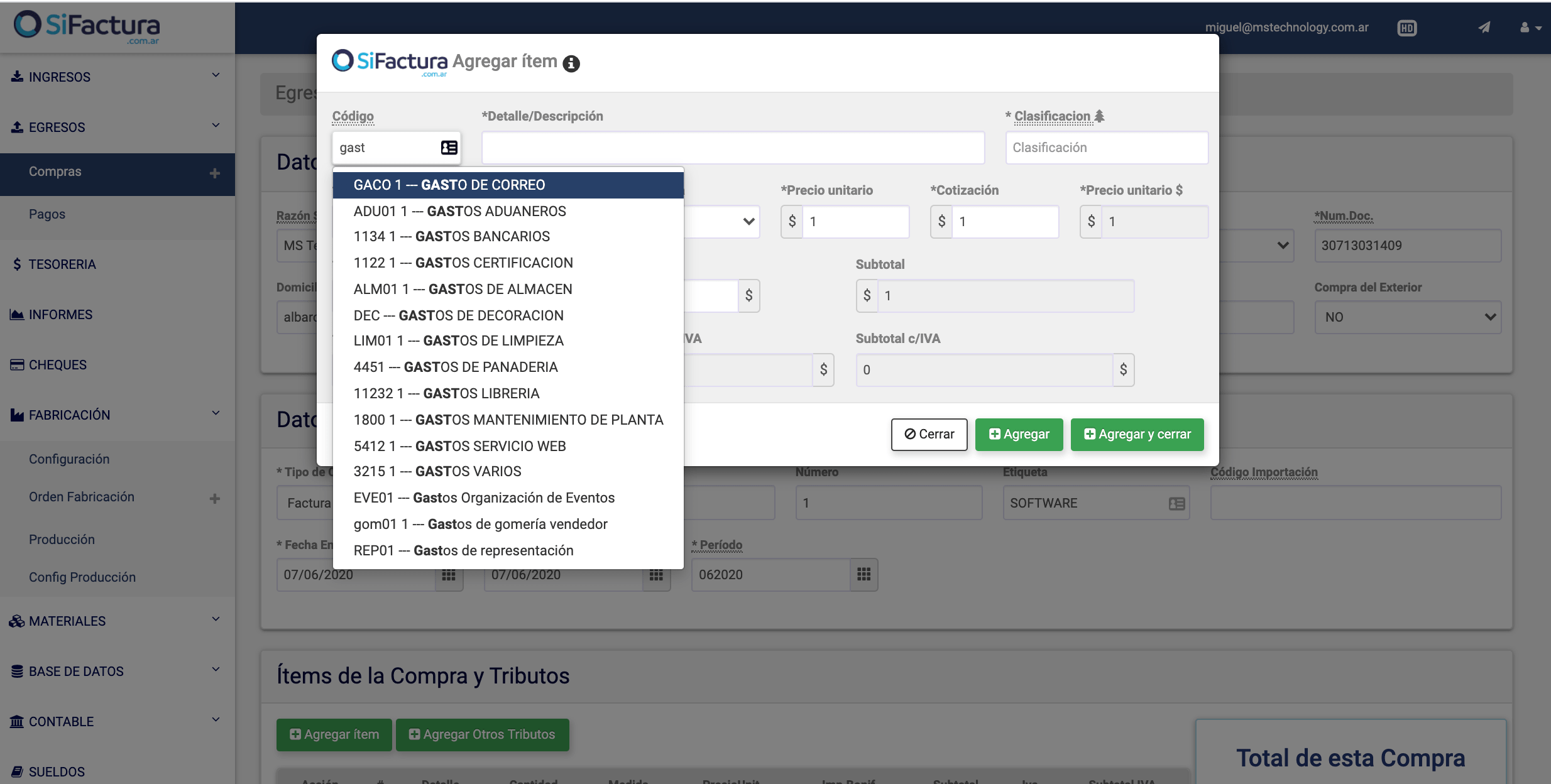Click the green Agregar button
This screenshot has width=1551, height=784.
click(x=1019, y=434)
